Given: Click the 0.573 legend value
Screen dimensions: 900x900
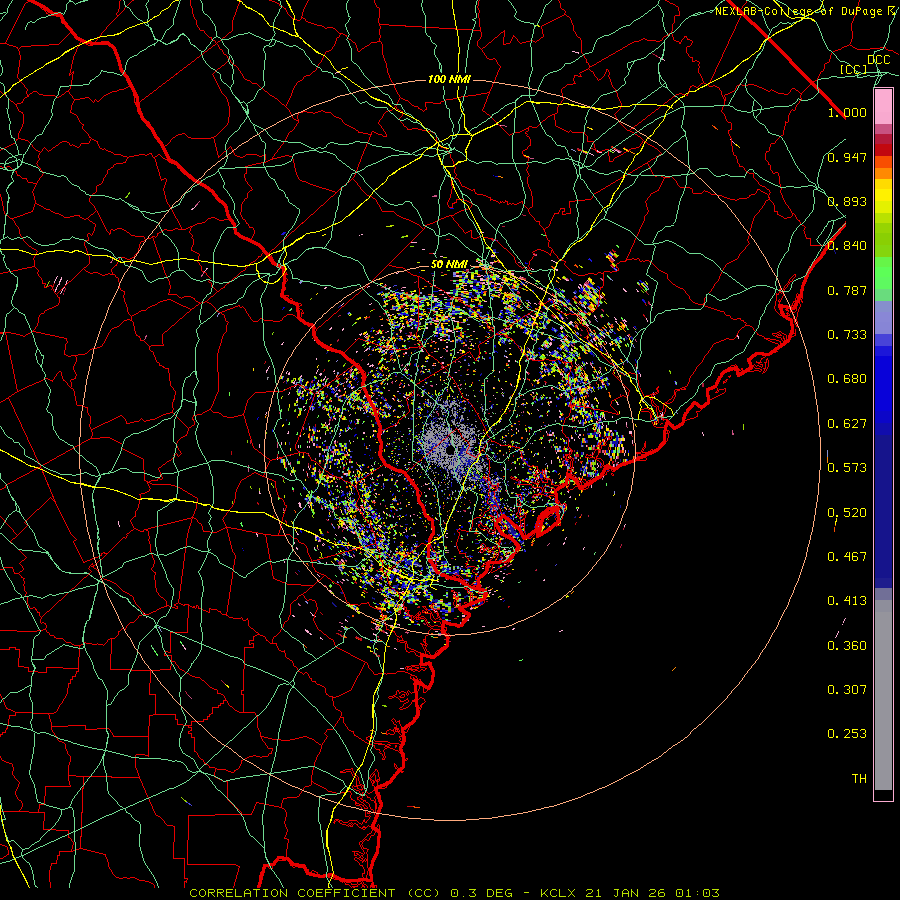Looking at the screenshot, I should [x=847, y=468].
